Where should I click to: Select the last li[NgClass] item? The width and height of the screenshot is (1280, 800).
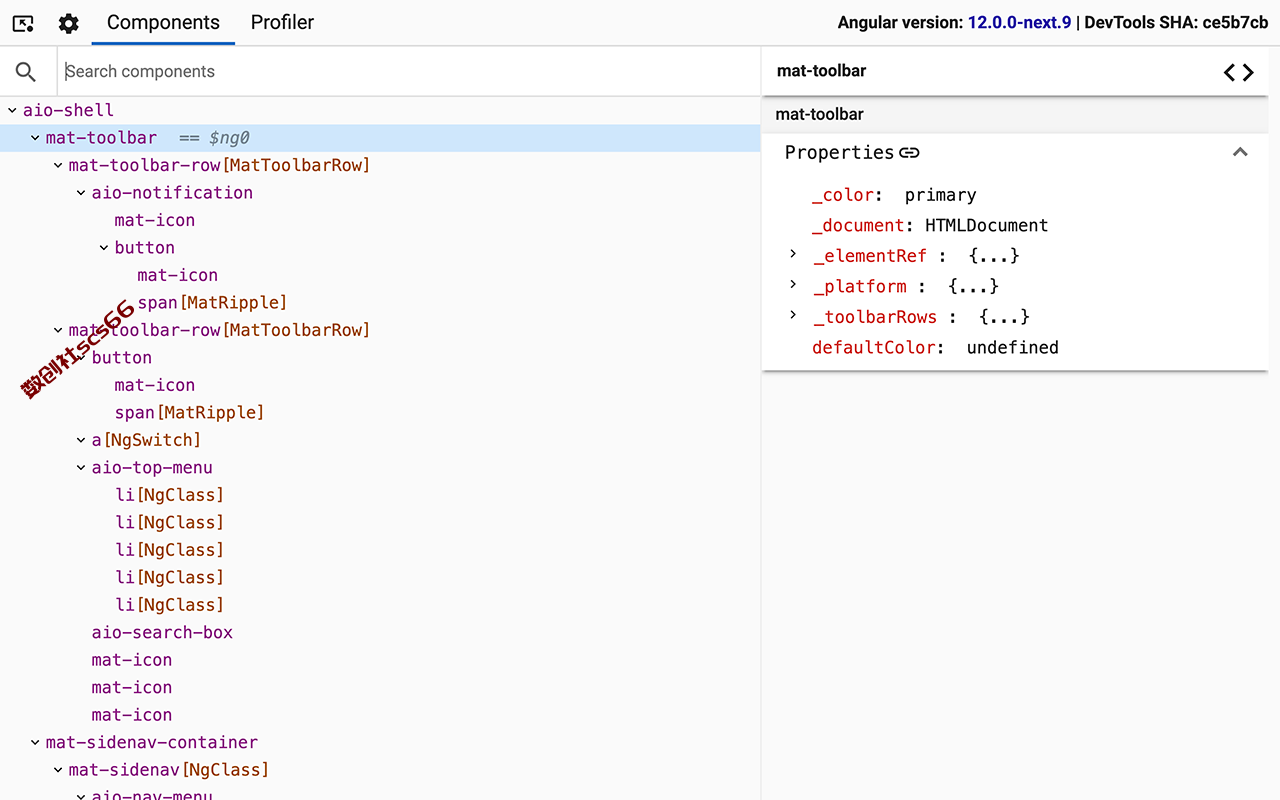pyautogui.click(x=169, y=605)
